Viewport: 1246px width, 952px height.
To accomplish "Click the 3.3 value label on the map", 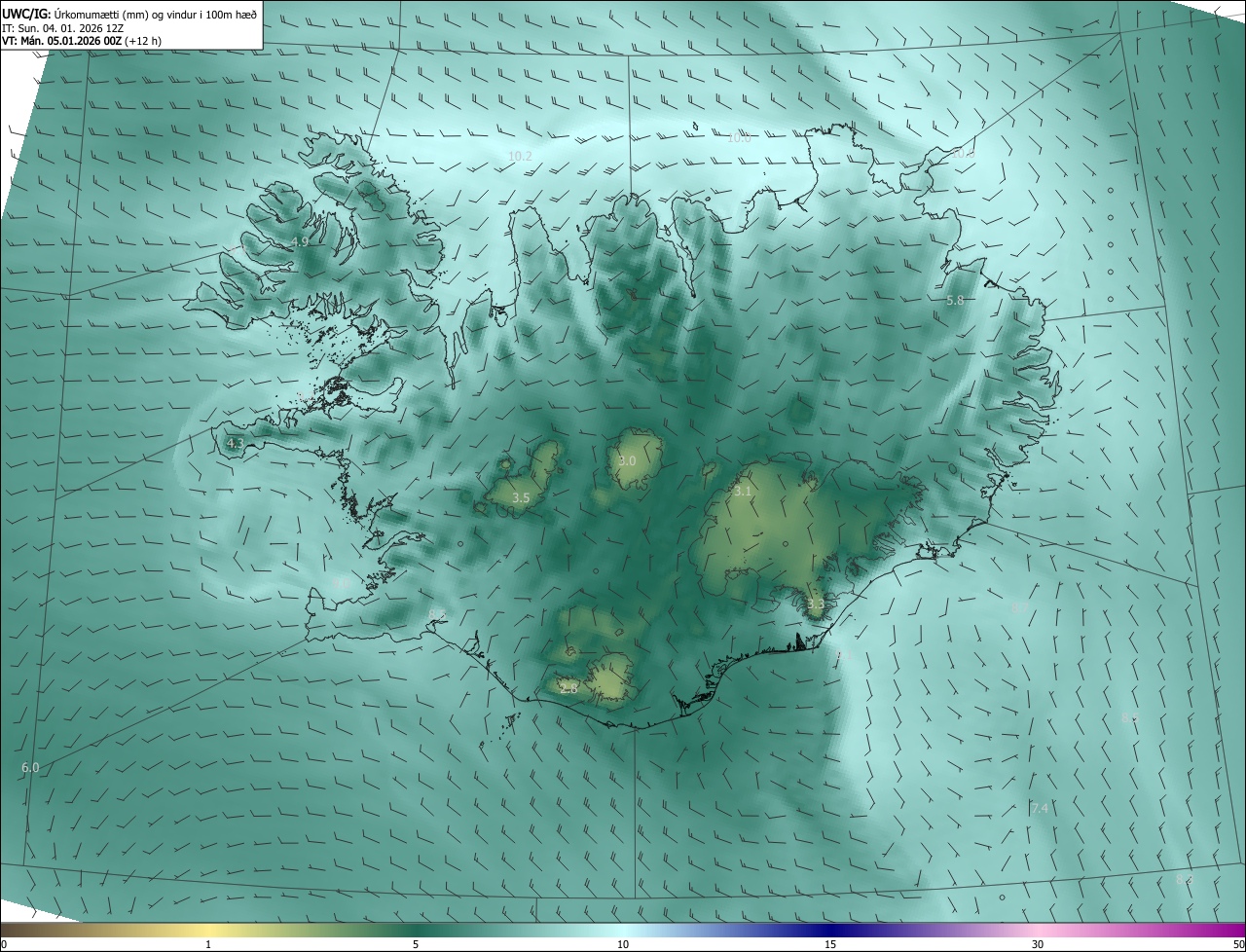I will (816, 604).
